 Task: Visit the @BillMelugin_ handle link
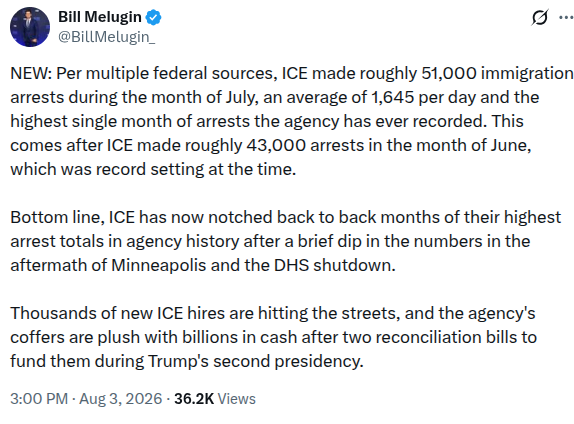pyautogui.click(x=107, y=37)
